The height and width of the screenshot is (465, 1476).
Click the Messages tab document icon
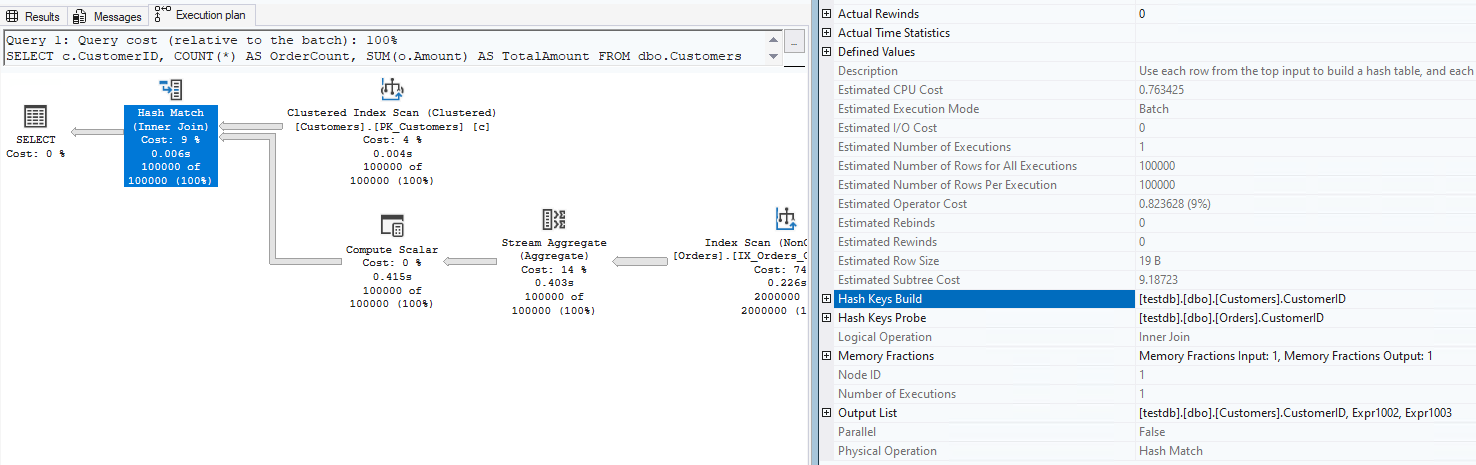(82, 17)
